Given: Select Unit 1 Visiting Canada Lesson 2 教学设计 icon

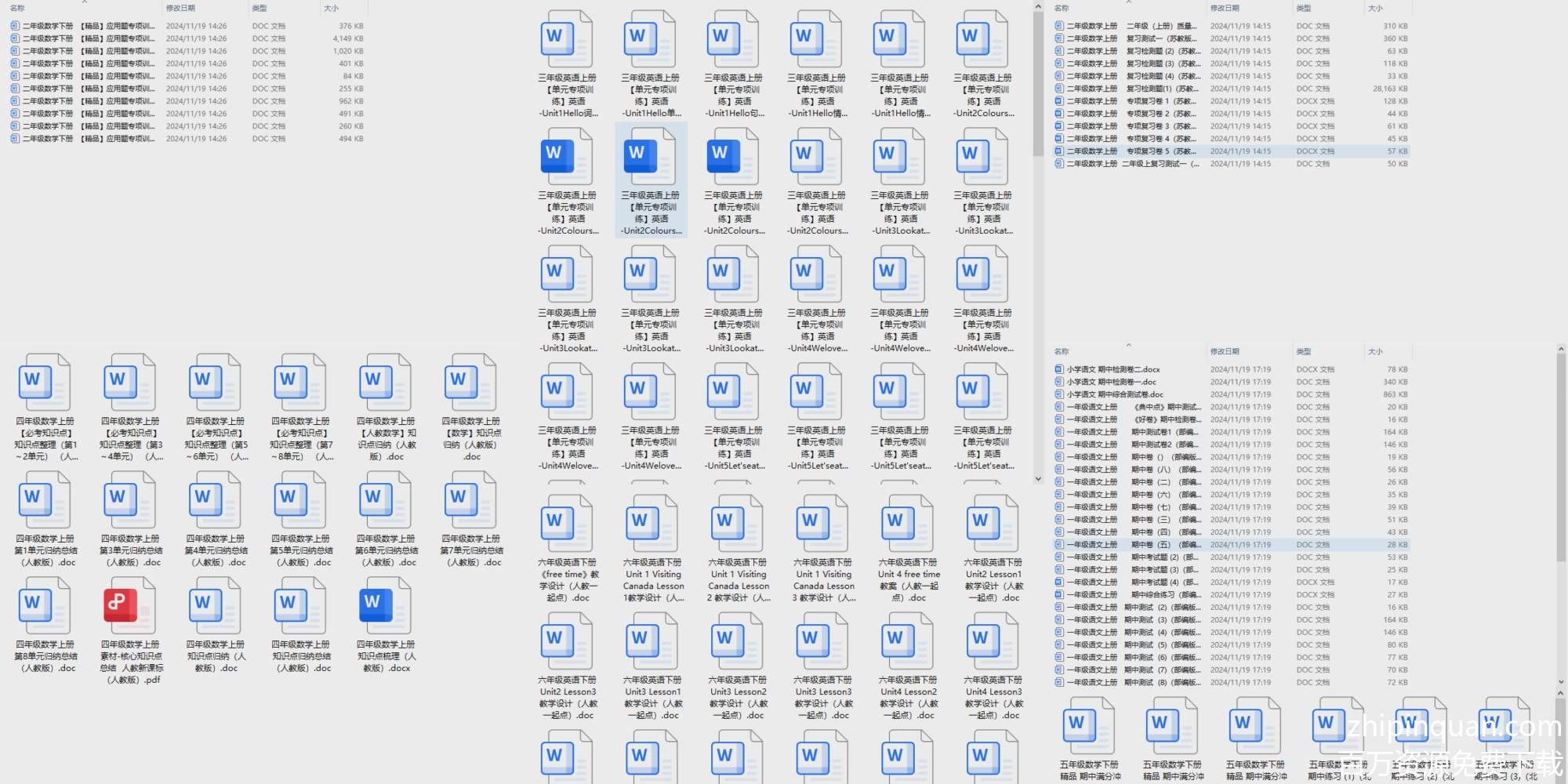Looking at the screenshot, I should tap(737, 523).
